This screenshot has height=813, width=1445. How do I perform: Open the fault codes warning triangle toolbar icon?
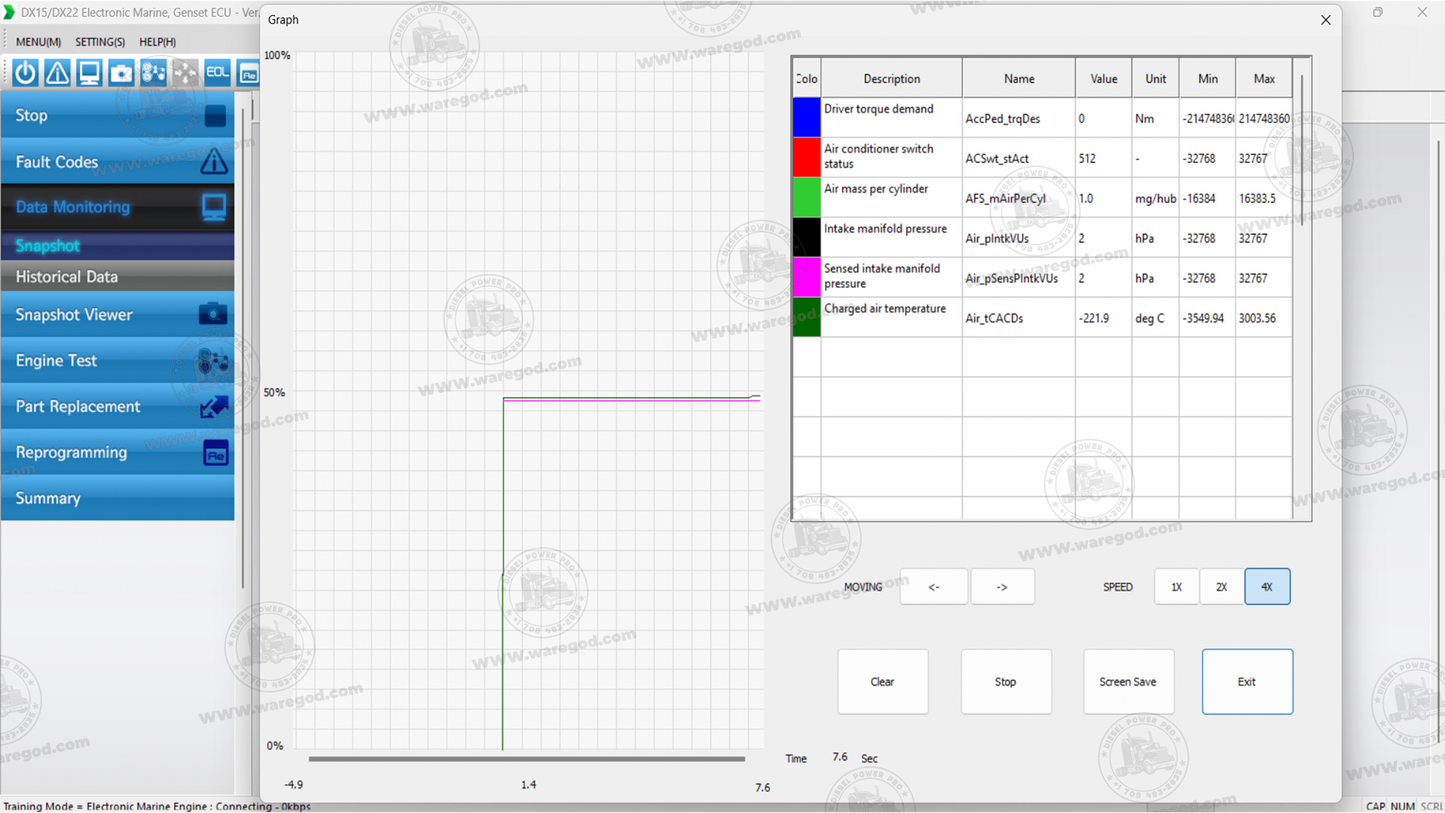(57, 72)
